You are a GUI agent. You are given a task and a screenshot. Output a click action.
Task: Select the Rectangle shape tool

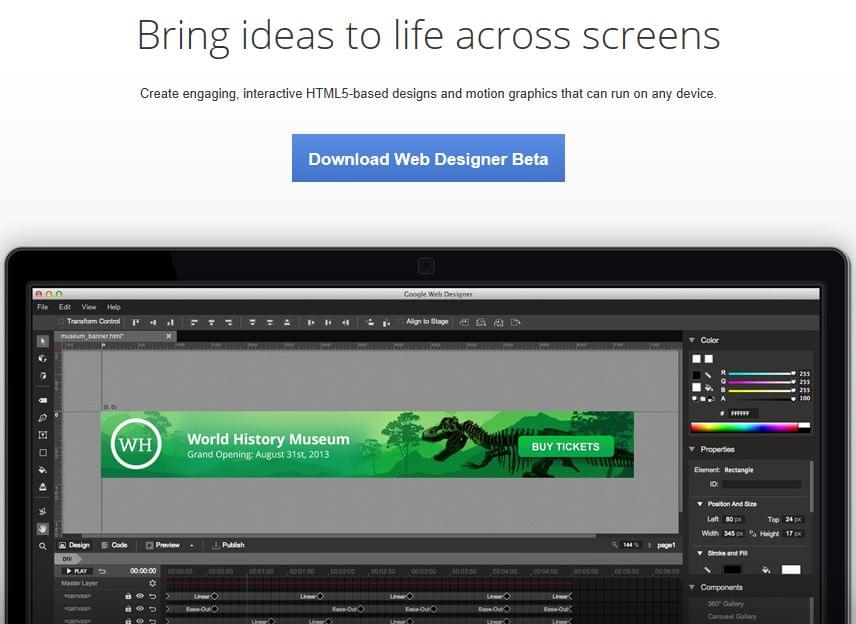point(43,453)
